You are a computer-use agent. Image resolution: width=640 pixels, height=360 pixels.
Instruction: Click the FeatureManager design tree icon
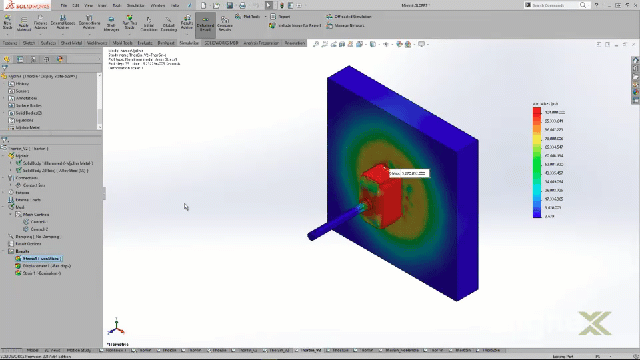coord(7,59)
